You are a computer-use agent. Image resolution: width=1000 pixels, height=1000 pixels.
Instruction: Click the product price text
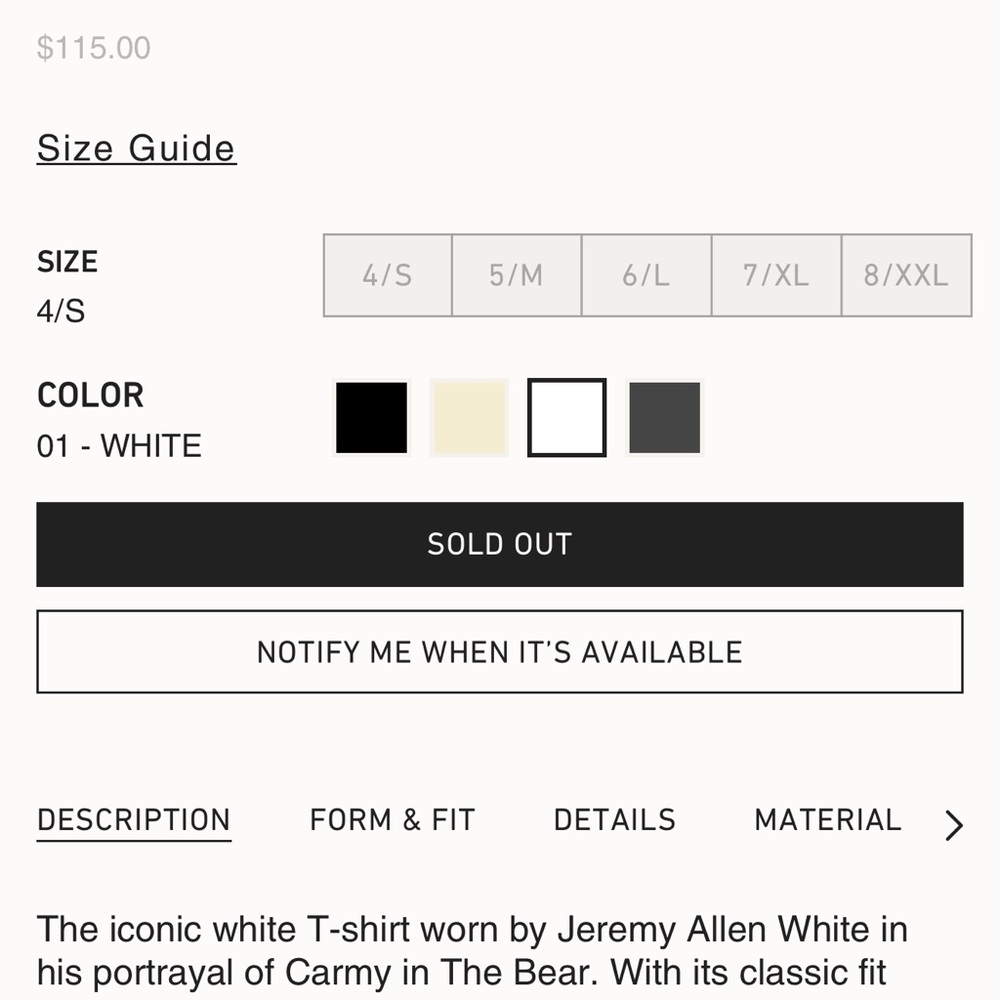(93, 47)
